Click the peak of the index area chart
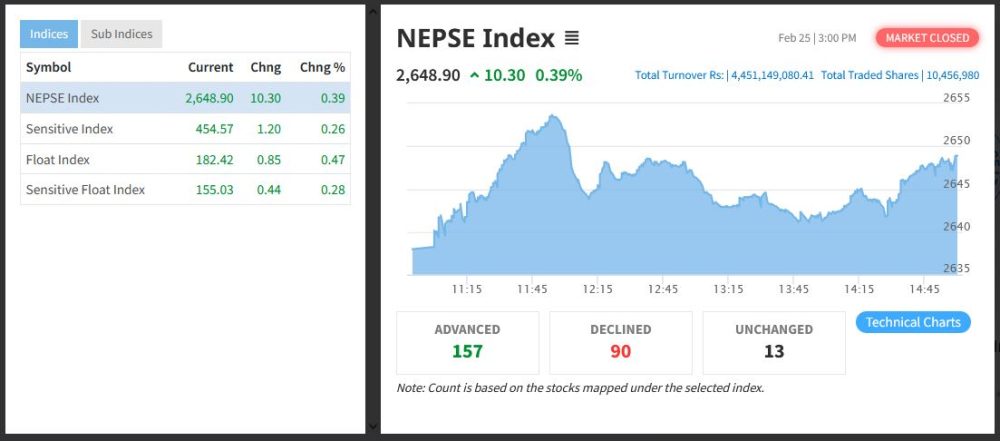The height and width of the screenshot is (441, 1000). click(553, 116)
